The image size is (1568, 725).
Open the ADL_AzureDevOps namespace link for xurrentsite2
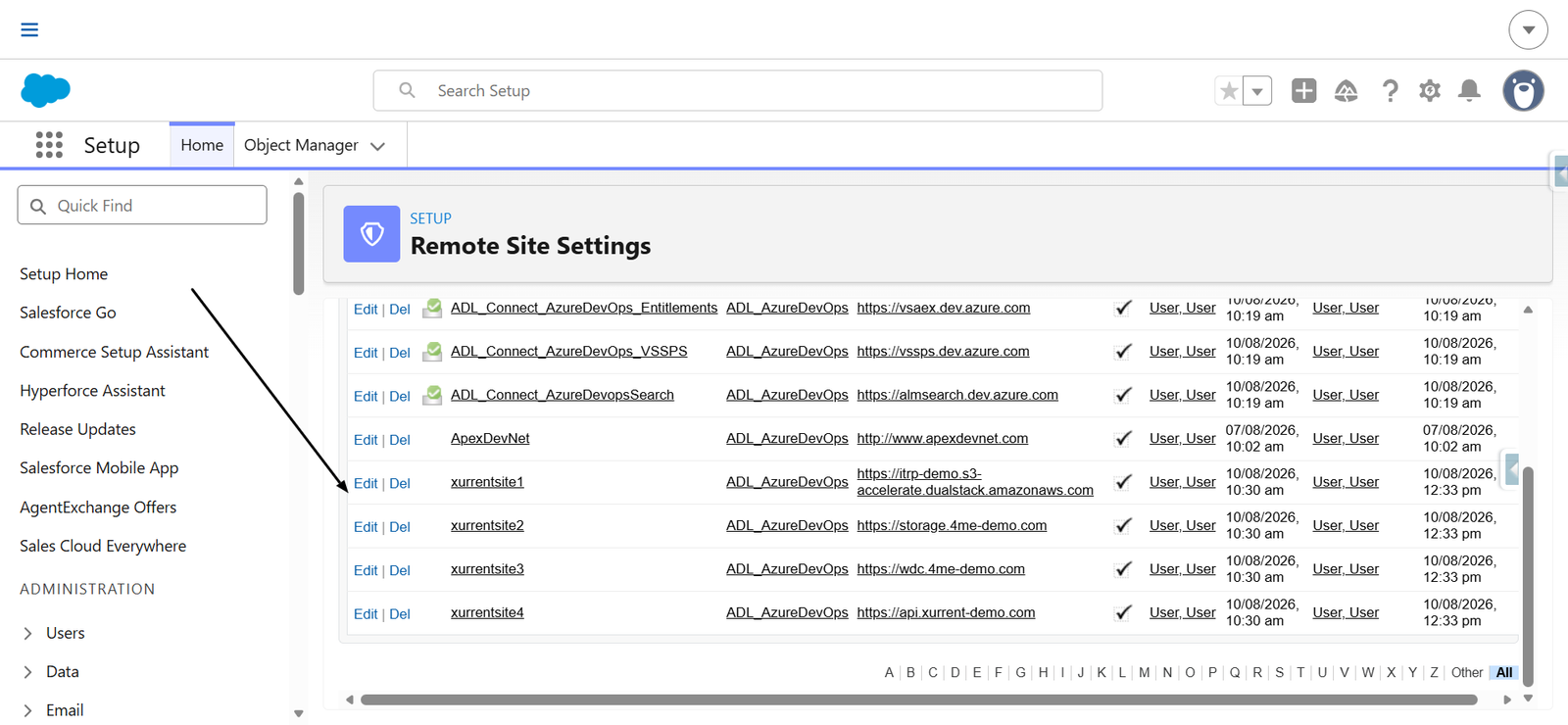coord(787,525)
